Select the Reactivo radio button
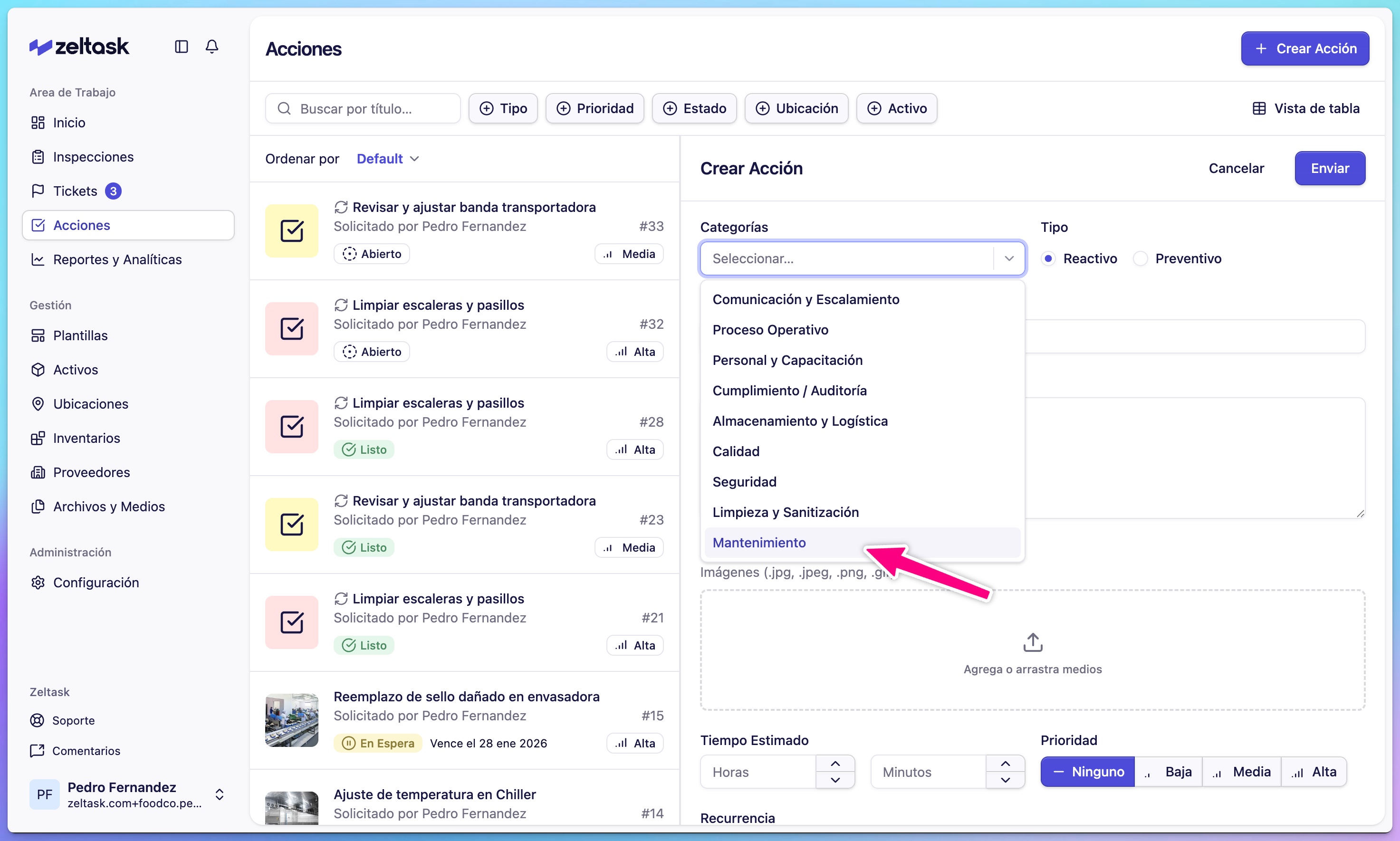The height and width of the screenshot is (841, 1400). coord(1048,258)
